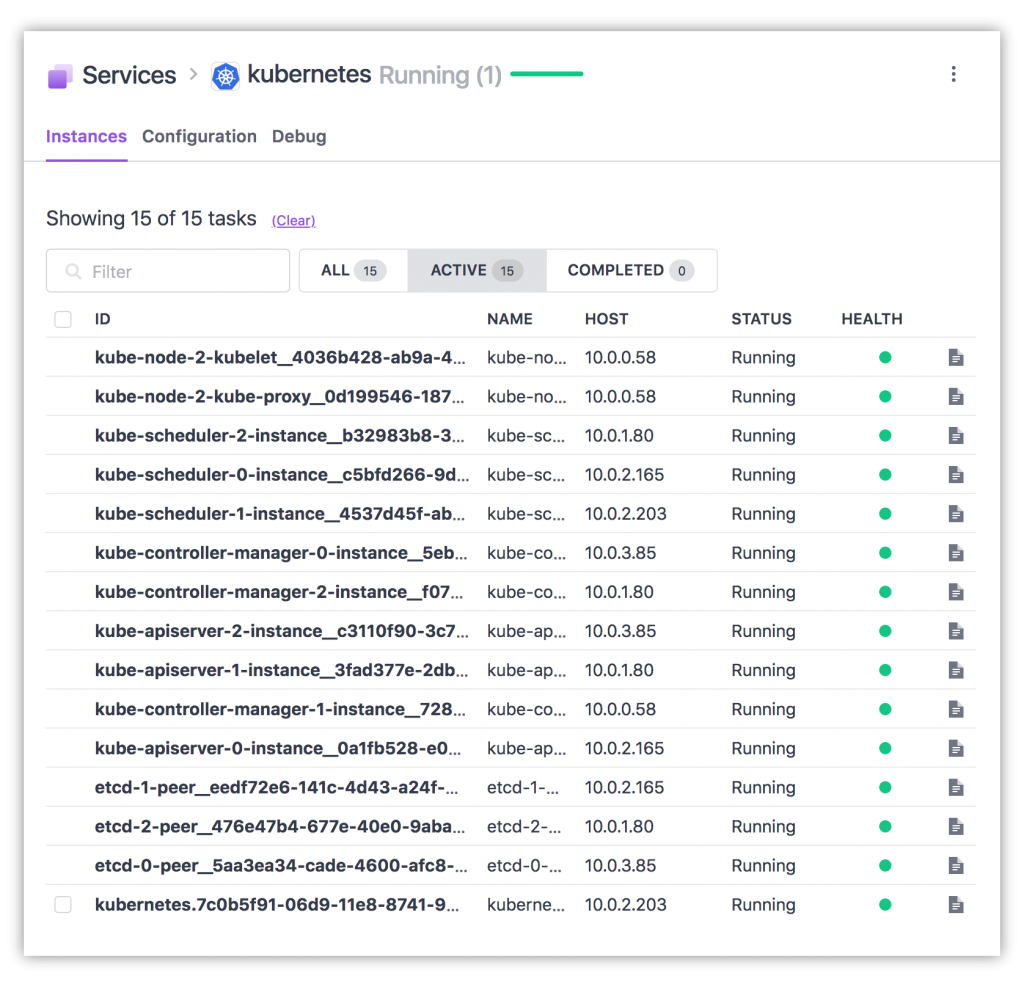This screenshot has height=987, width=1024.
Task: Open logs icon for kube-apiserver-2-instance task
Action: [955, 631]
